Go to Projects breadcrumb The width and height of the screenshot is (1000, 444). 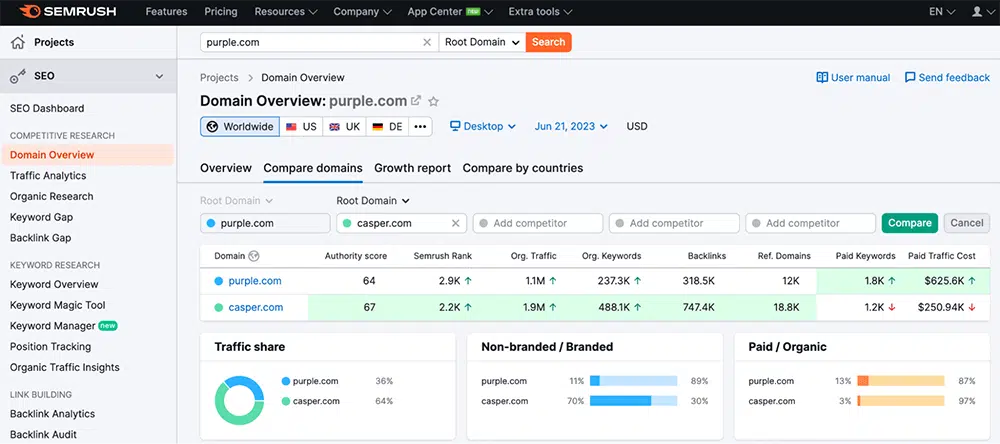point(219,77)
